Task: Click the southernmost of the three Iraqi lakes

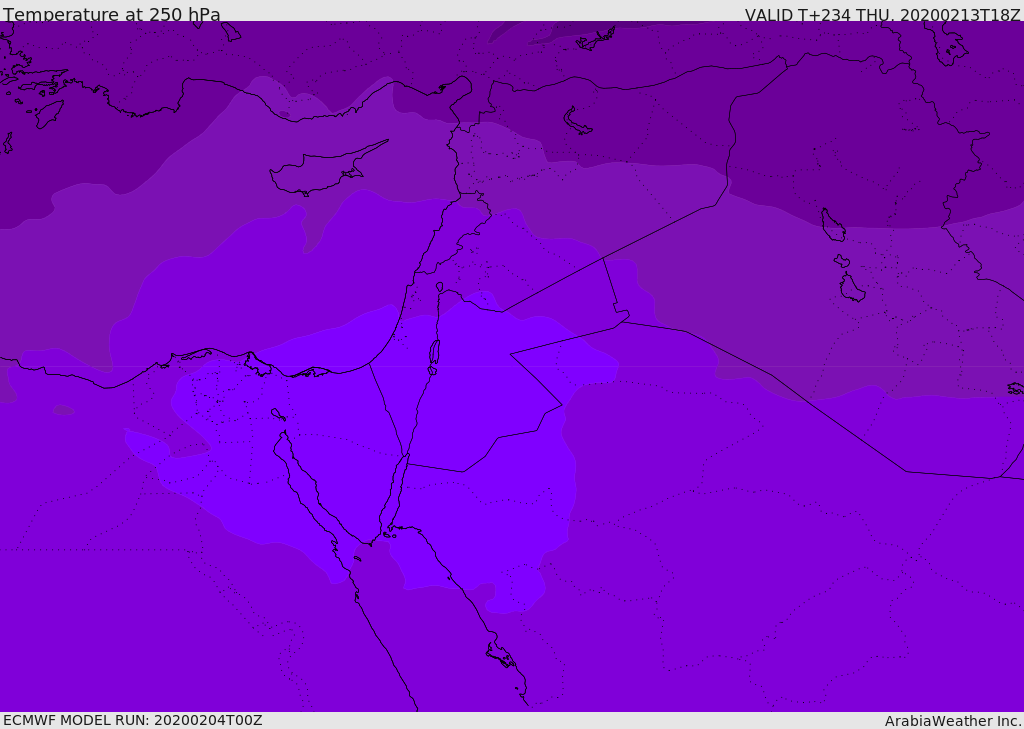Action: coord(851,288)
